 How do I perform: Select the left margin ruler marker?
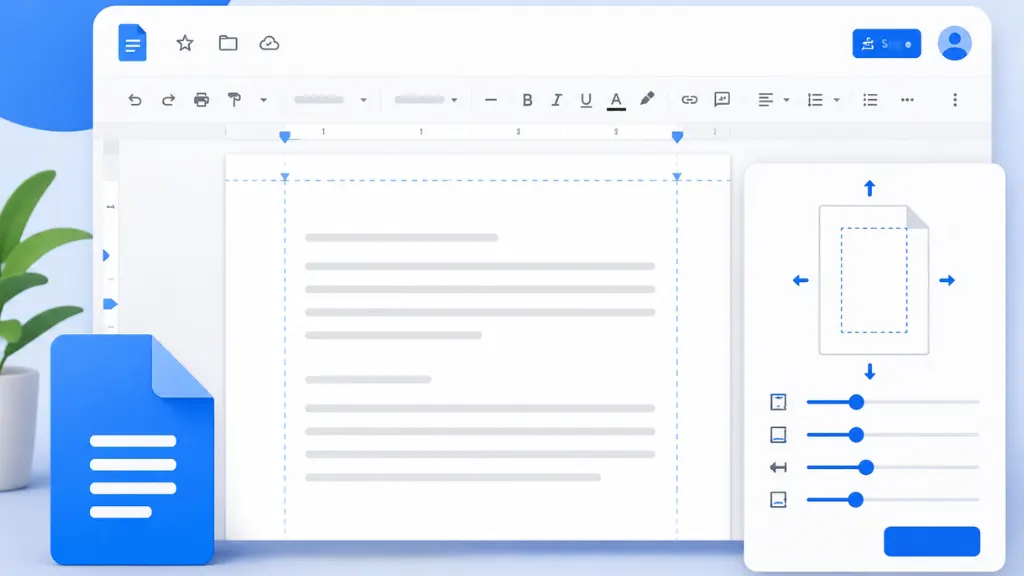tap(285, 136)
